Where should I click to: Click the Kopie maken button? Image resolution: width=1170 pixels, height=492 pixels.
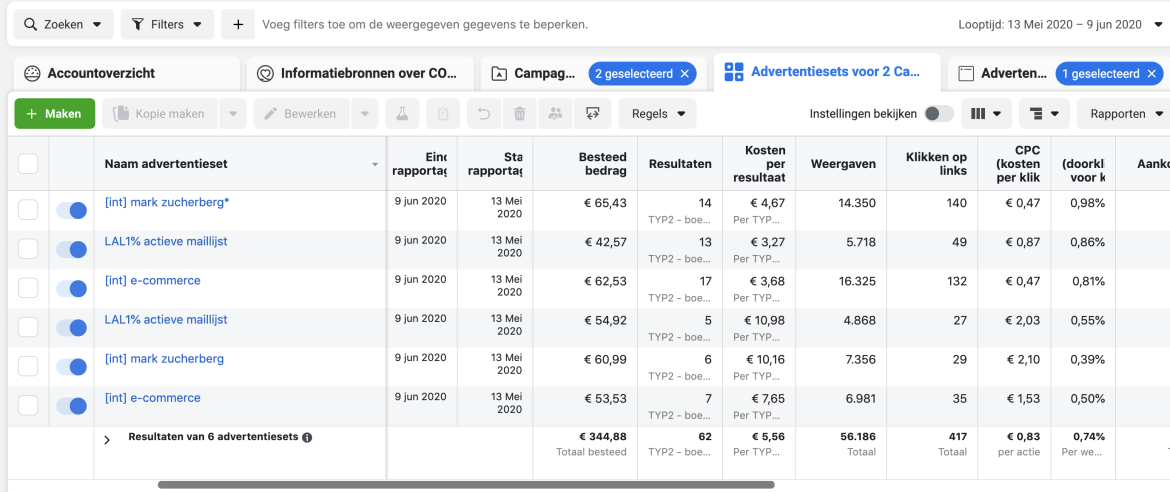[161, 113]
